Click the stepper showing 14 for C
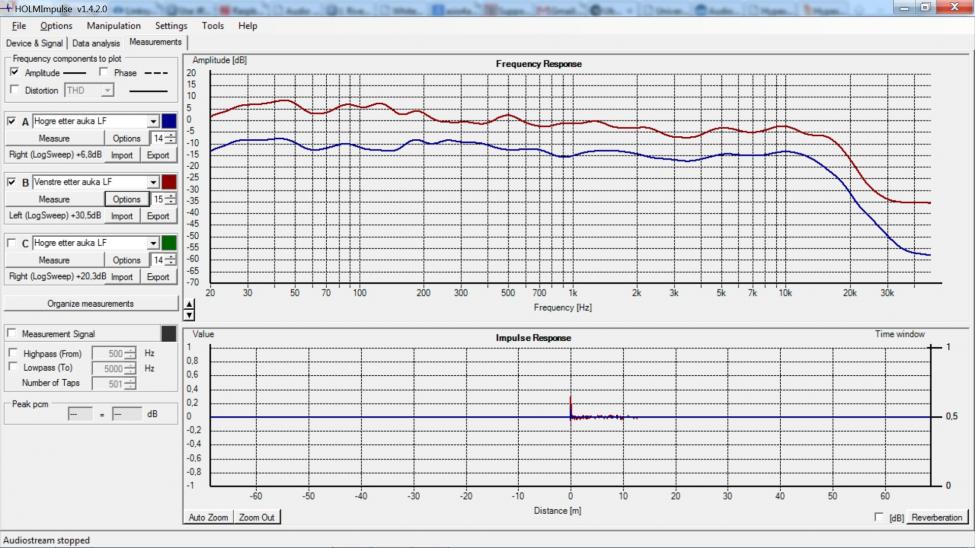The width and height of the screenshot is (975, 548). [164, 260]
